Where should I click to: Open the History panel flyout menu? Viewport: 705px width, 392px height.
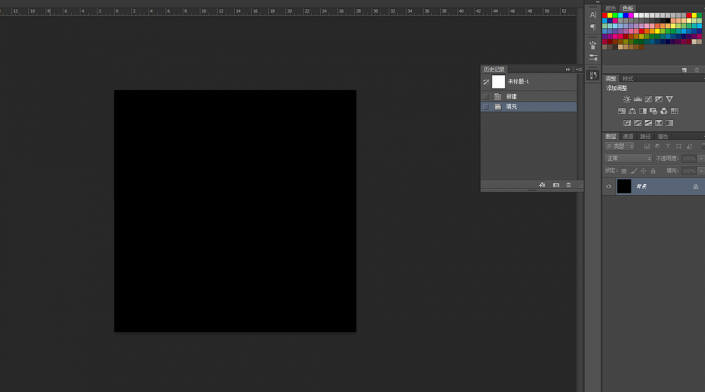579,70
